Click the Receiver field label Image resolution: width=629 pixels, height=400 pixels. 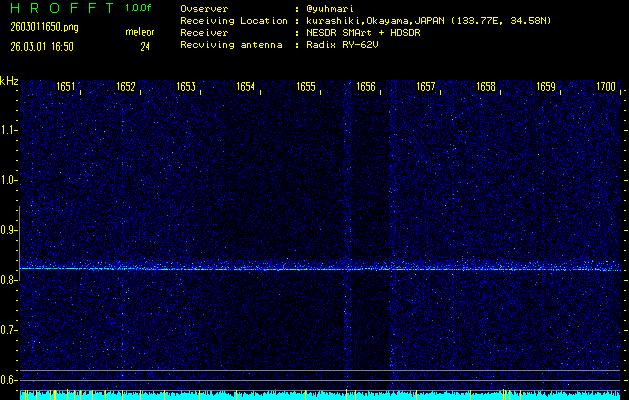(204, 32)
